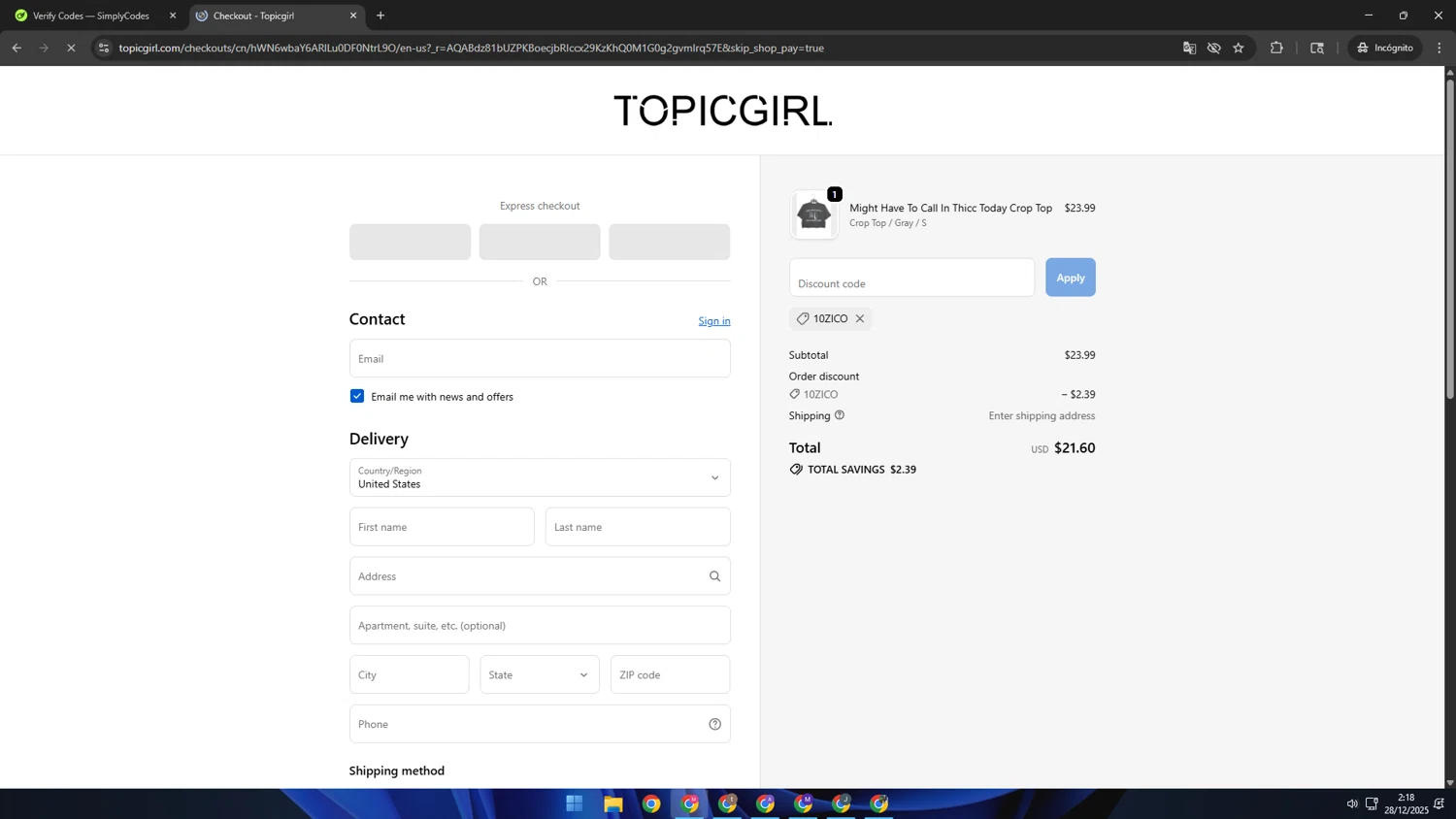This screenshot has height=819, width=1456.
Task: Bookmark this page with star icon
Action: coord(1239,48)
